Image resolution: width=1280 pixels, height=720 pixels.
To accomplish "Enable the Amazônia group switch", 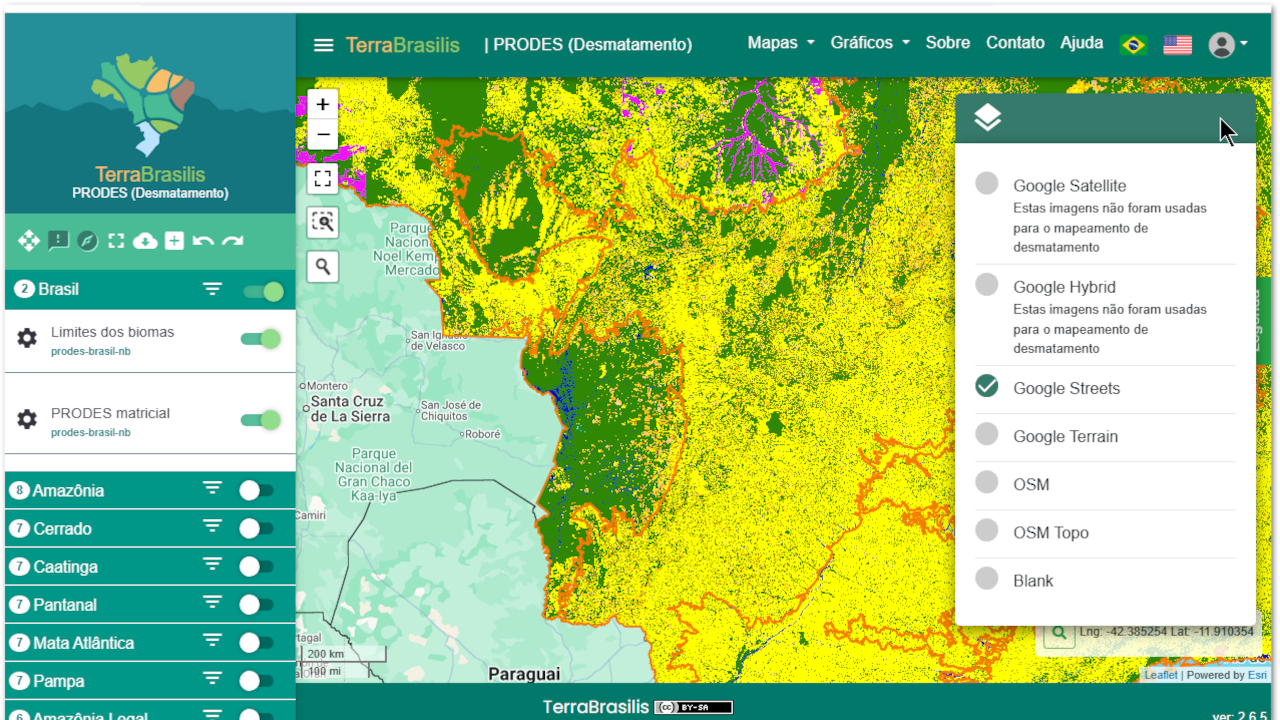I will tap(256, 490).
